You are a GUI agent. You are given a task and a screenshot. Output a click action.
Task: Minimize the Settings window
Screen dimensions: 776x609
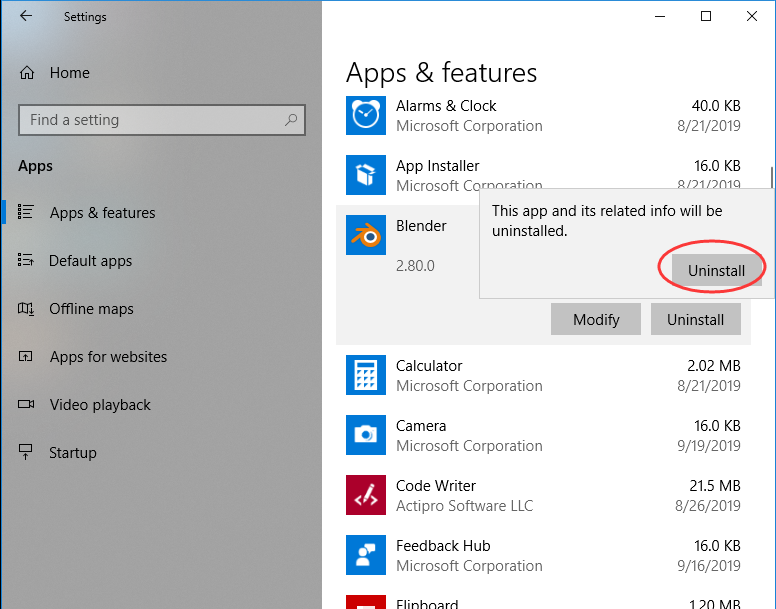coord(660,16)
